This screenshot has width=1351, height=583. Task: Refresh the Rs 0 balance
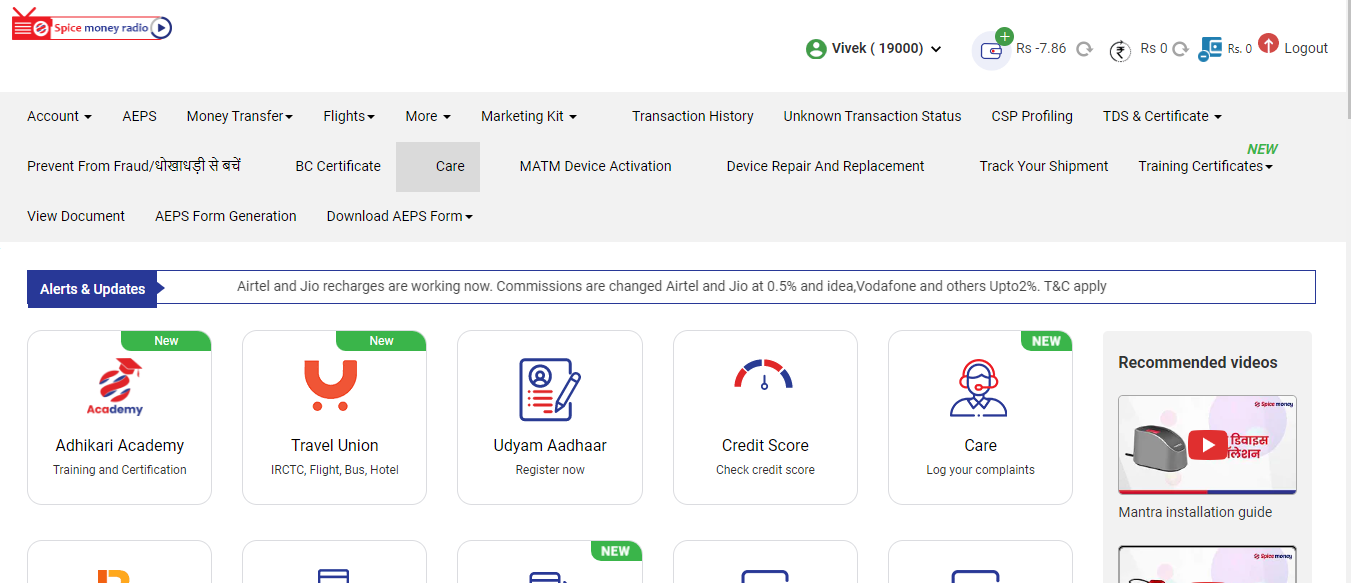click(x=1180, y=49)
